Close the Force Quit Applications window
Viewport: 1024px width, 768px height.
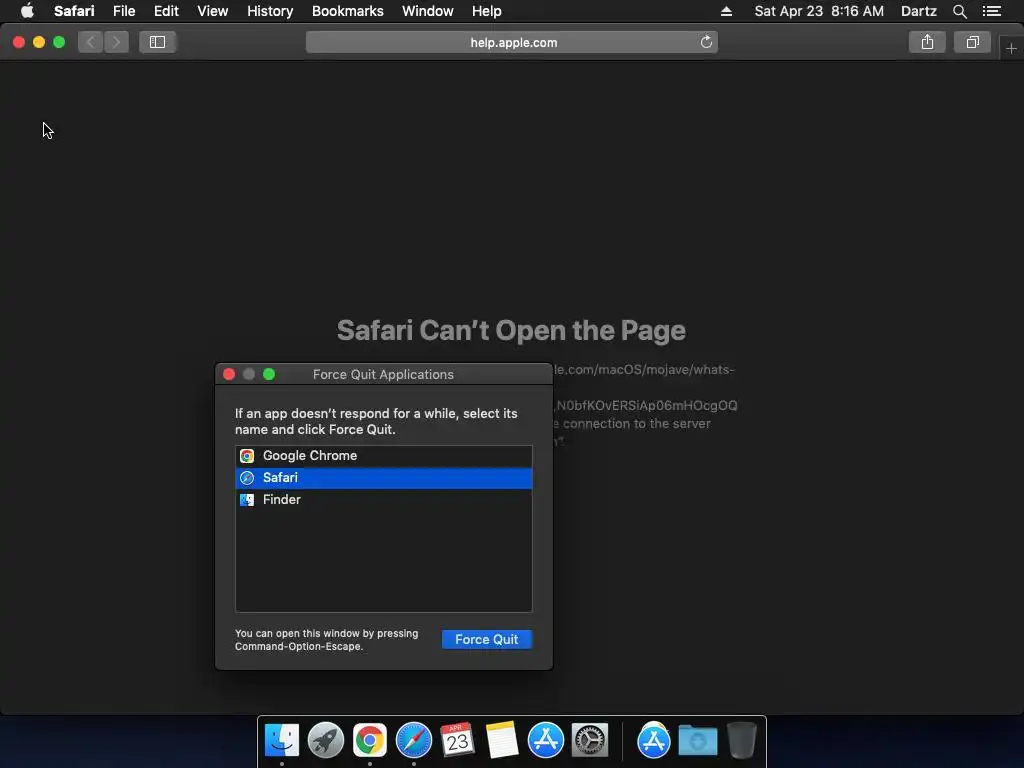[x=229, y=374]
